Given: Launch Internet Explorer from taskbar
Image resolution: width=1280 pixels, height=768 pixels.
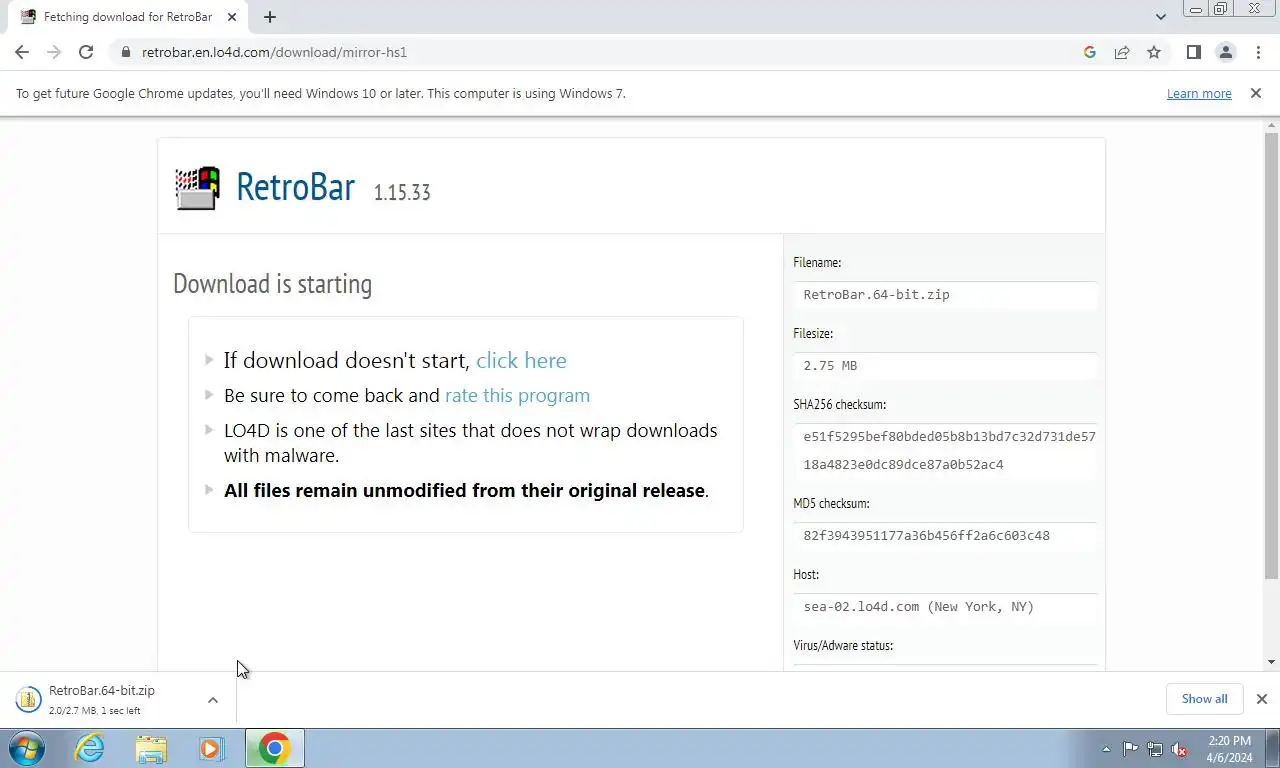Looking at the screenshot, I should point(89,748).
